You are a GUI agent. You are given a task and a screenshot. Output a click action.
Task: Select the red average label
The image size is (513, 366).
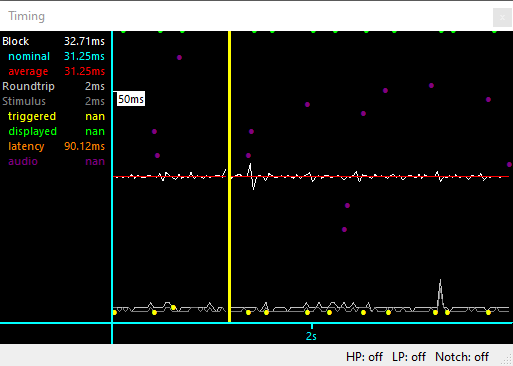pos(28,71)
